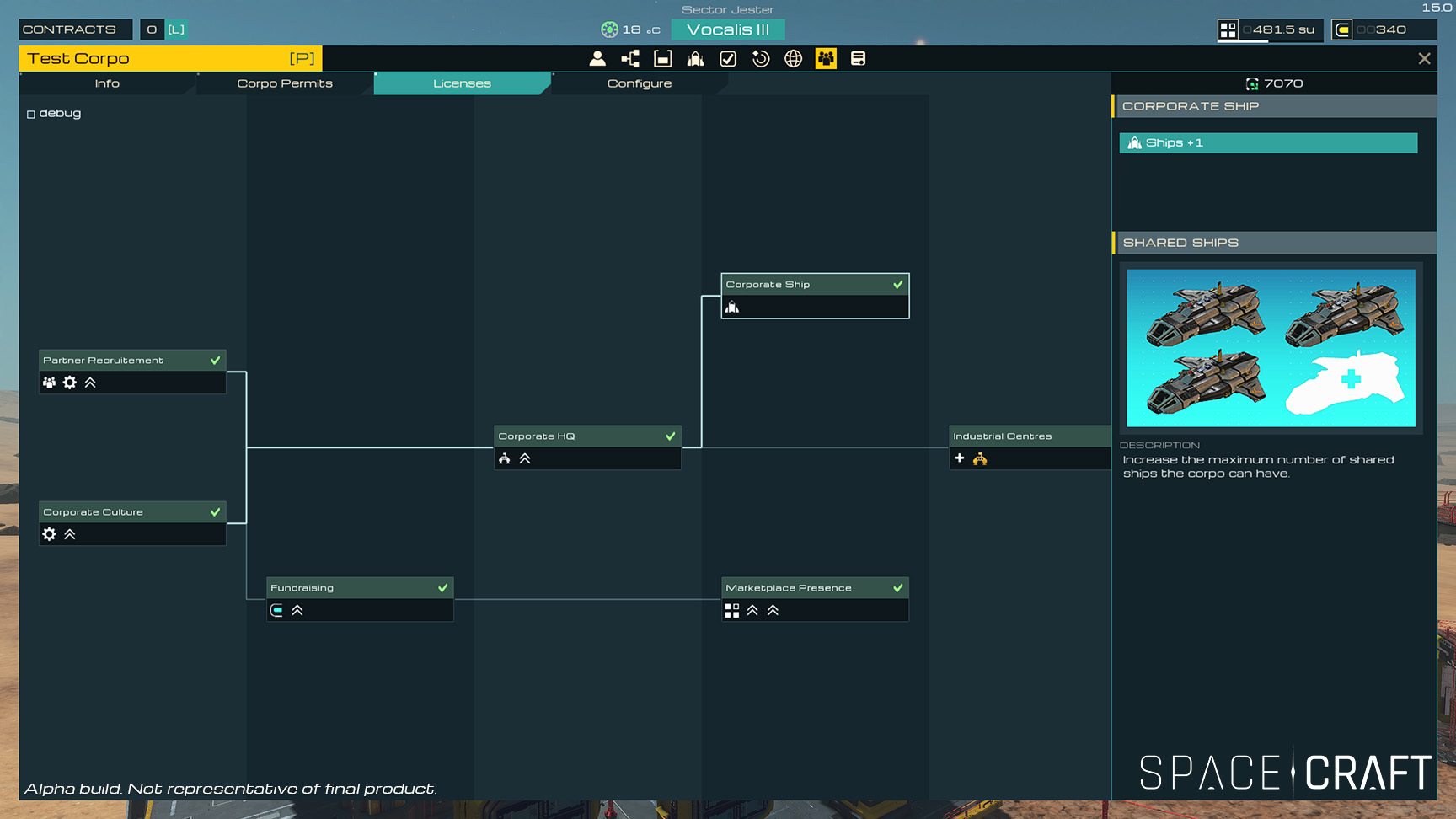The width and height of the screenshot is (1456, 819).
Task: Click the shared ships preview image
Action: [x=1271, y=348]
